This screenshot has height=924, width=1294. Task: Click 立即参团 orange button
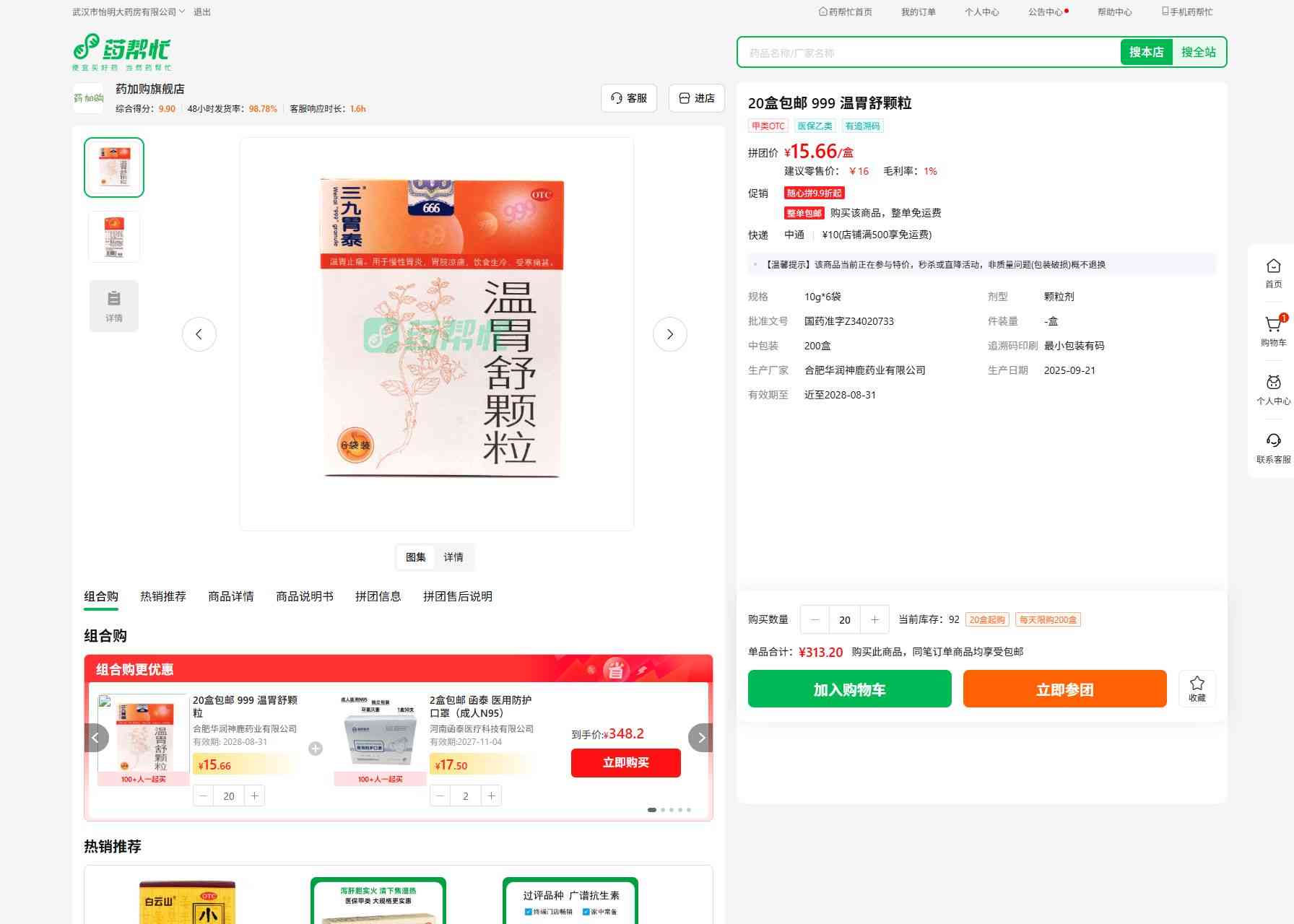(x=1064, y=689)
